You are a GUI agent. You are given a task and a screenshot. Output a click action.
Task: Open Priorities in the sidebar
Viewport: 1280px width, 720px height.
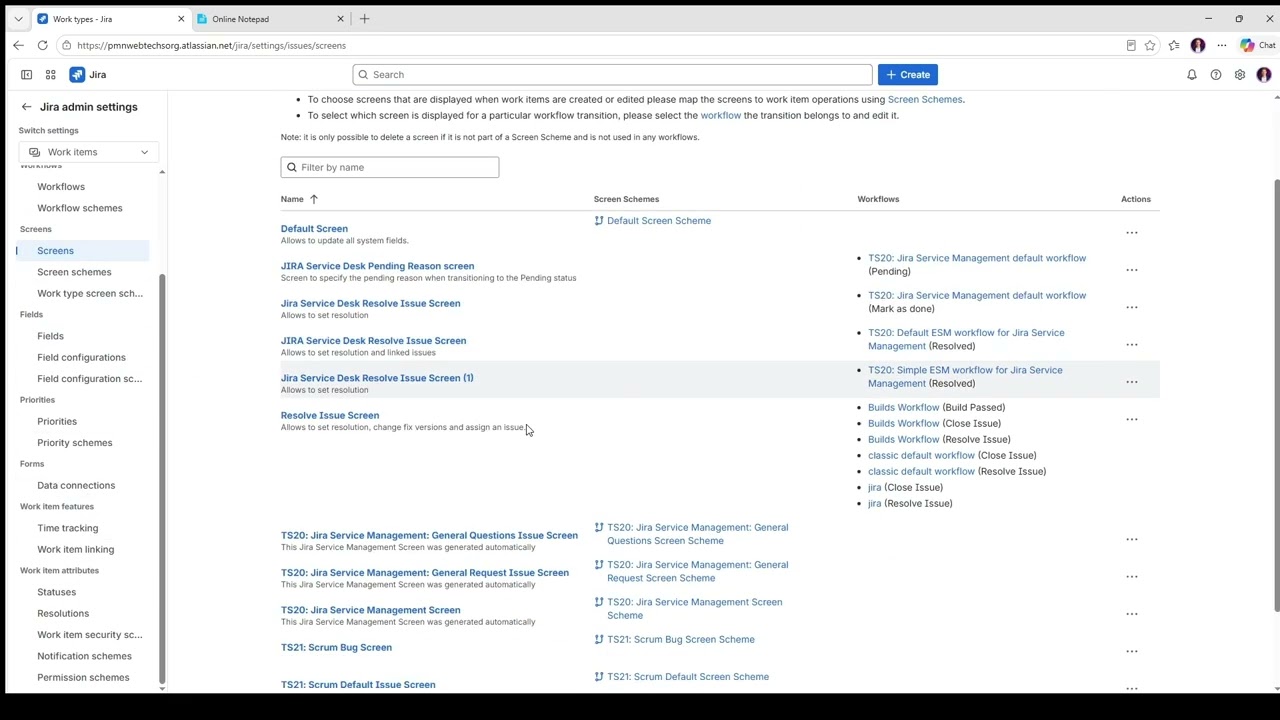point(57,421)
